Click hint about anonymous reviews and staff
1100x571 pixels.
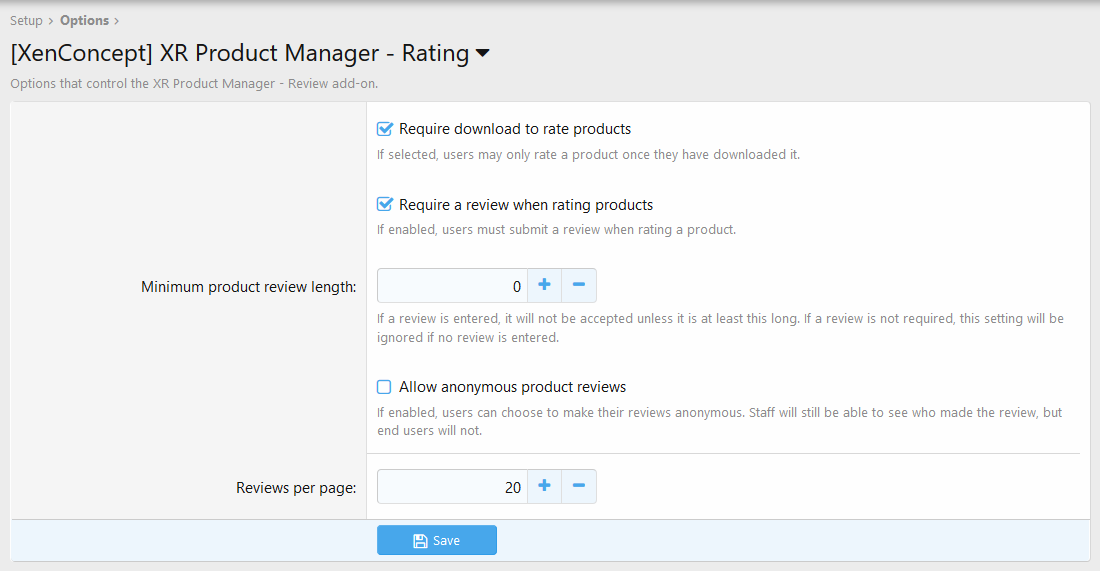(720, 422)
